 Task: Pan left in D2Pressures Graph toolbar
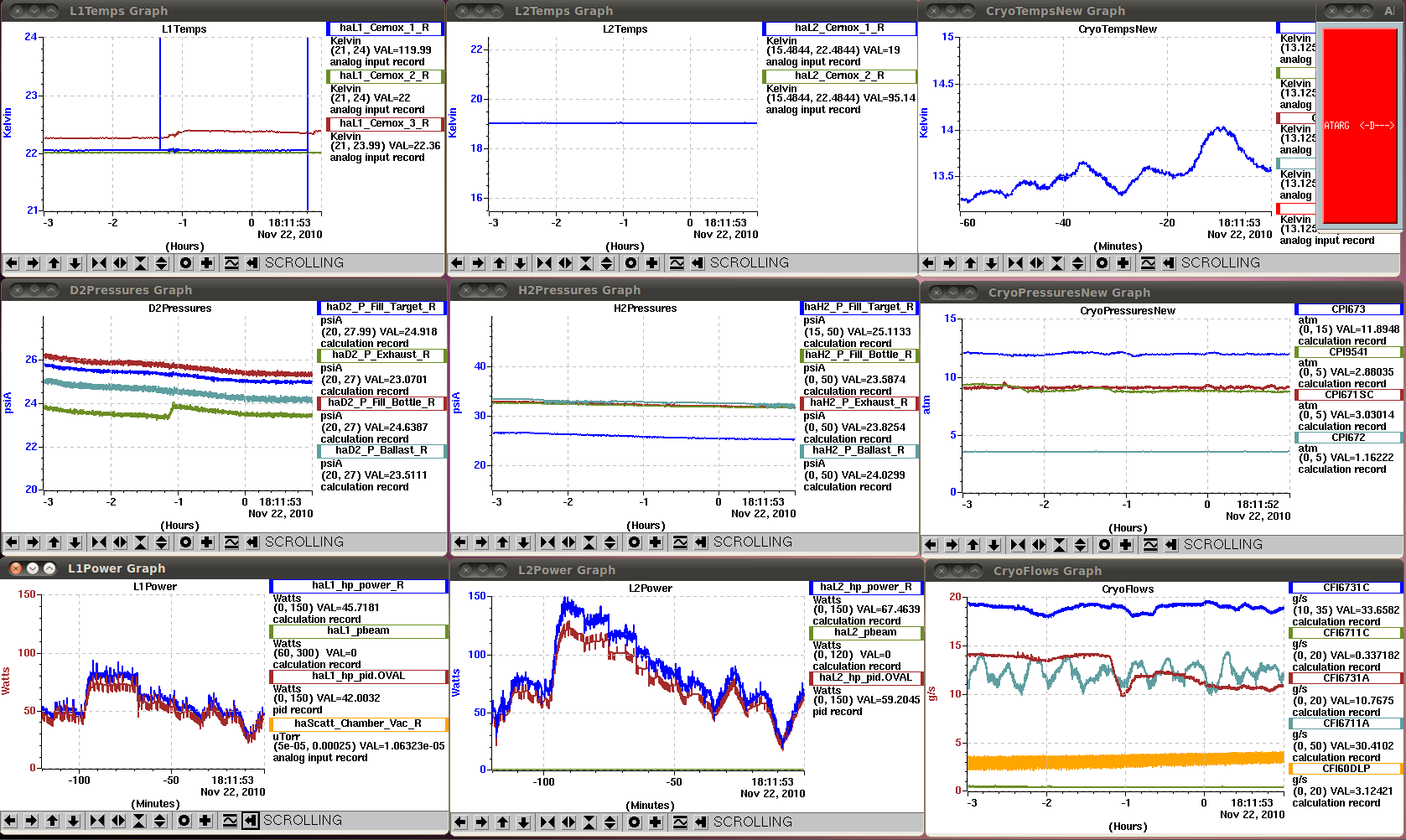(x=12, y=542)
